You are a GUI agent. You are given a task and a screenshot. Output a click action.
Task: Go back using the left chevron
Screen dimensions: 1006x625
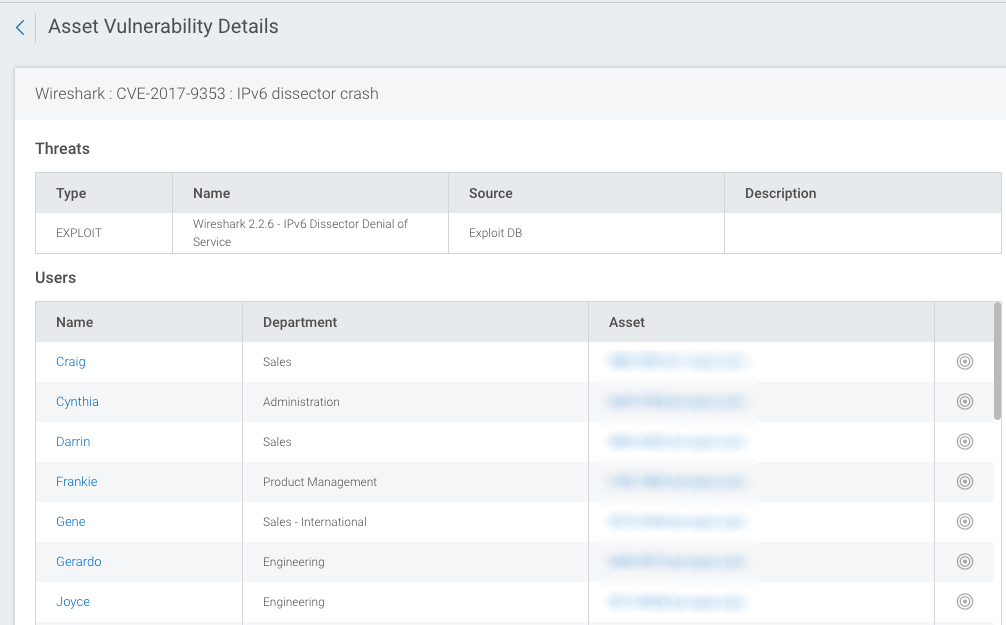coord(20,28)
